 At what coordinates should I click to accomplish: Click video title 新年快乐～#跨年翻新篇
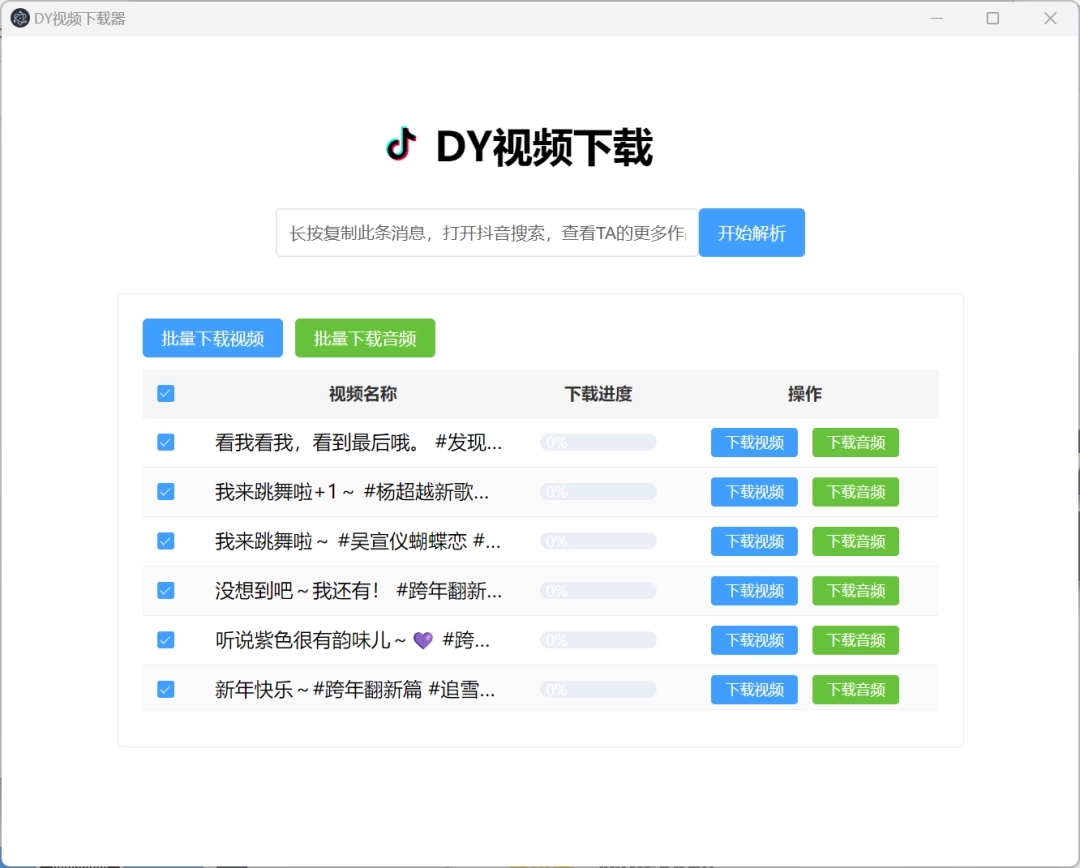click(355, 690)
